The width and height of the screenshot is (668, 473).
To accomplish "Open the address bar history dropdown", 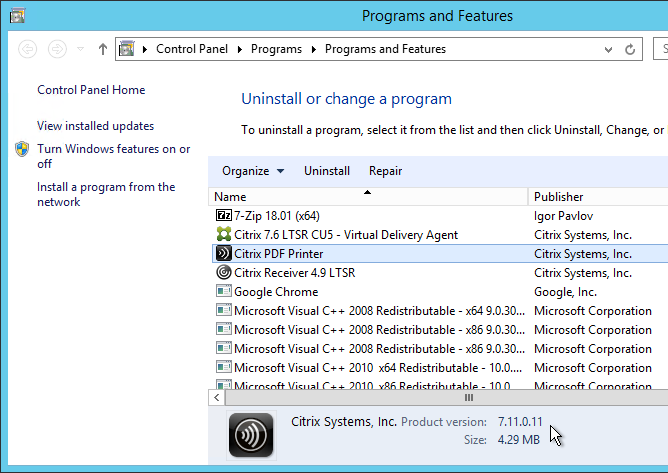I will tap(608, 49).
